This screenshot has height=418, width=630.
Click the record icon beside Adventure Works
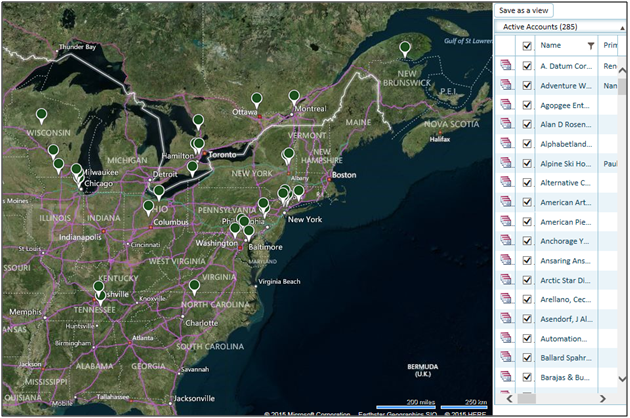(507, 86)
